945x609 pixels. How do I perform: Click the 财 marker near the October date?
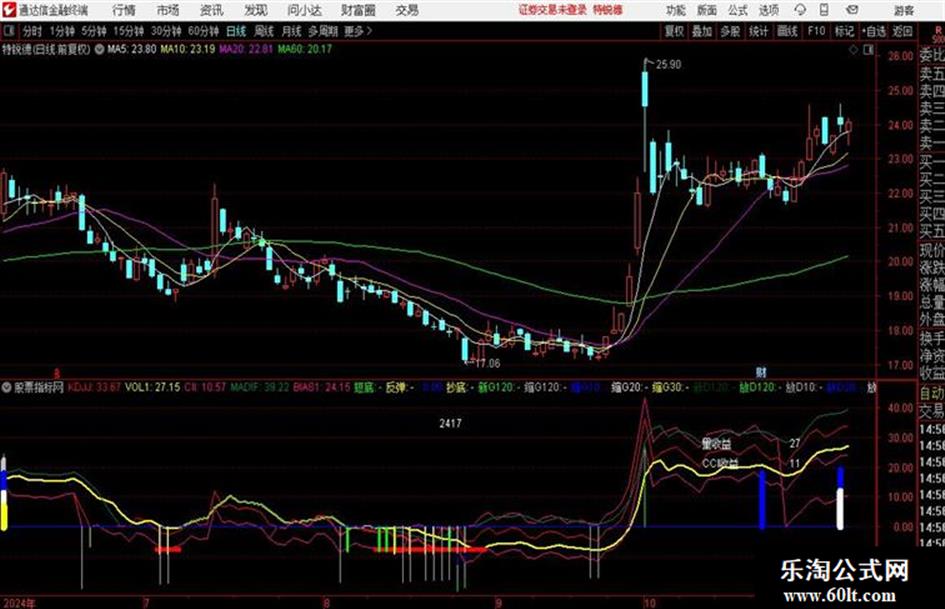click(761, 372)
